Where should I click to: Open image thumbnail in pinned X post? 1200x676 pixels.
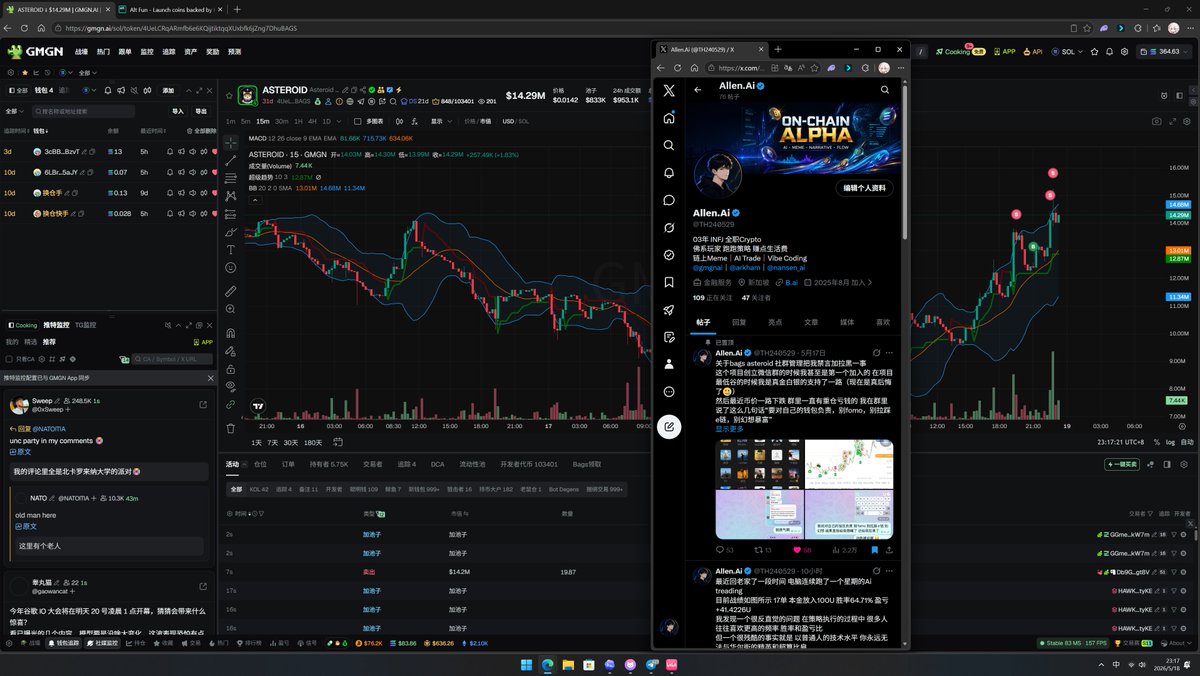(804, 489)
